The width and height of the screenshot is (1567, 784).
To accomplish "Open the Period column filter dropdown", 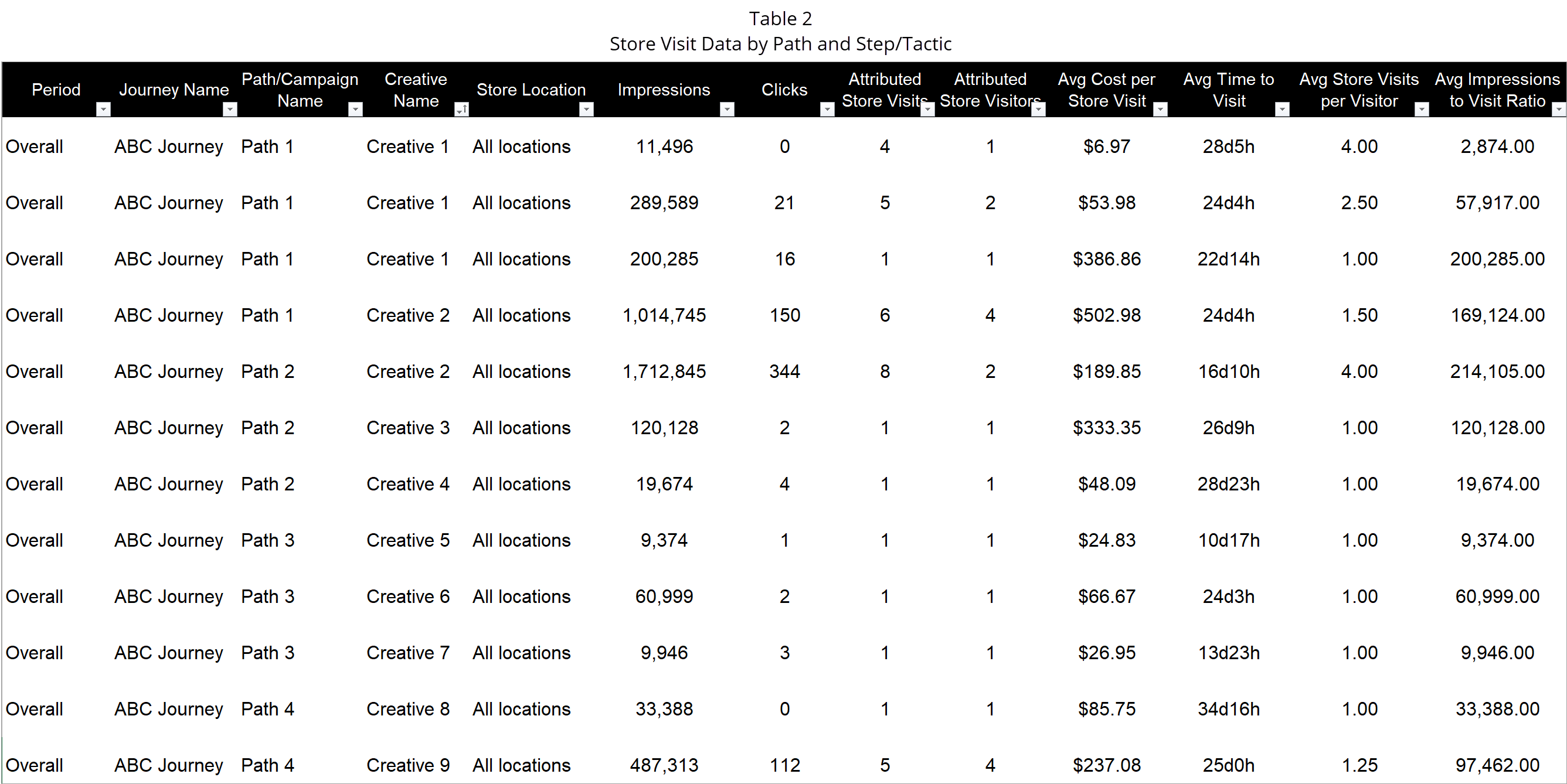I will 103,109.
